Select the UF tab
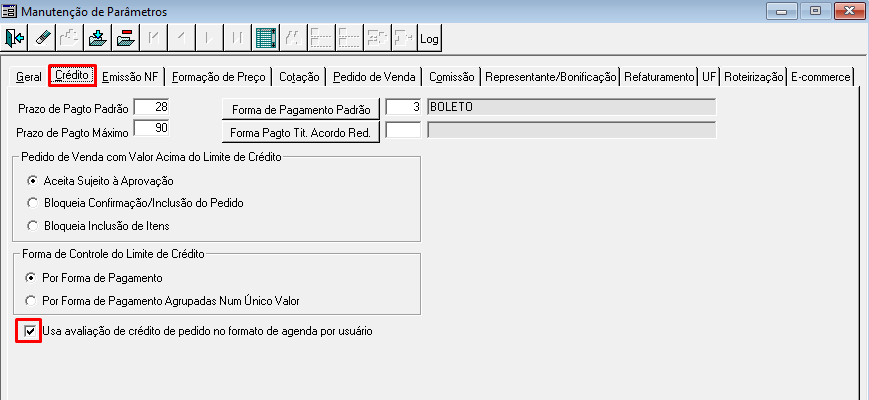This screenshot has height=400, width=869. (709, 77)
